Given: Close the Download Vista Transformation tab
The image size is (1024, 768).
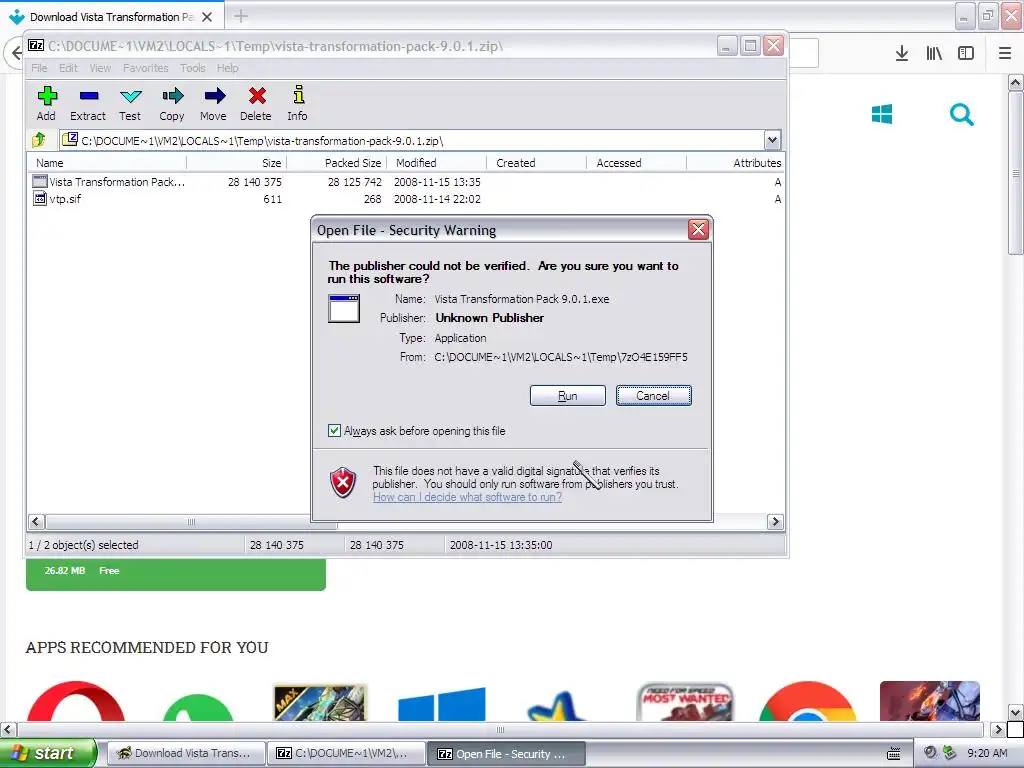Looking at the screenshot, I should 207,17.
